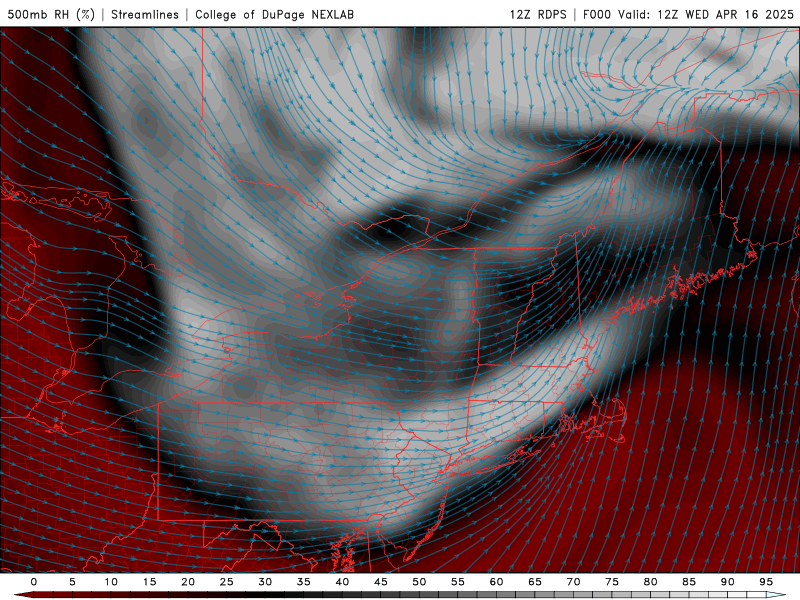This screenshot has width=800, height=600.
Task: Select the '50' label on the colorbar
Action: (419, 582)
